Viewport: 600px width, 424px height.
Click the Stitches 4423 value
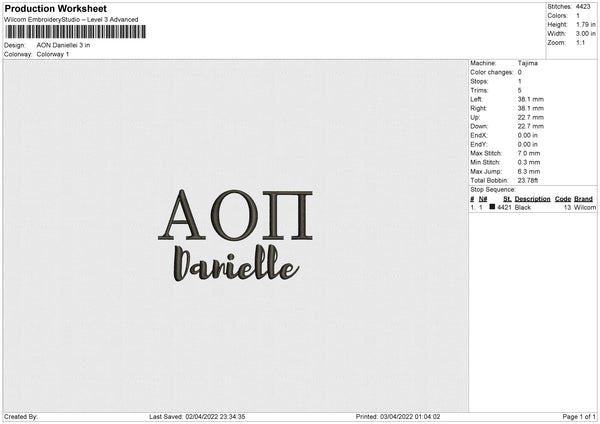583,7
